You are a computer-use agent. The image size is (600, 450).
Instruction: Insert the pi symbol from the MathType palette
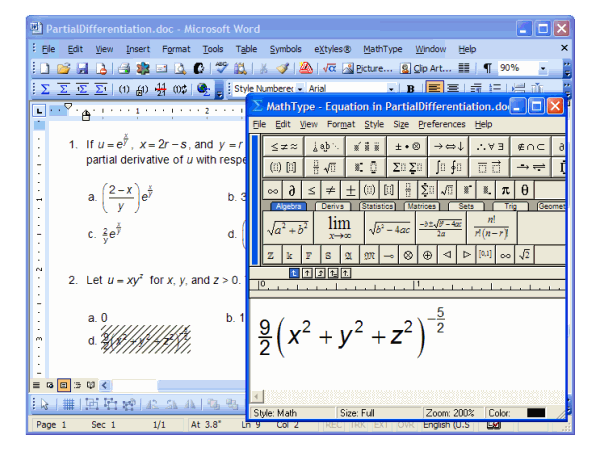[505, 189]
